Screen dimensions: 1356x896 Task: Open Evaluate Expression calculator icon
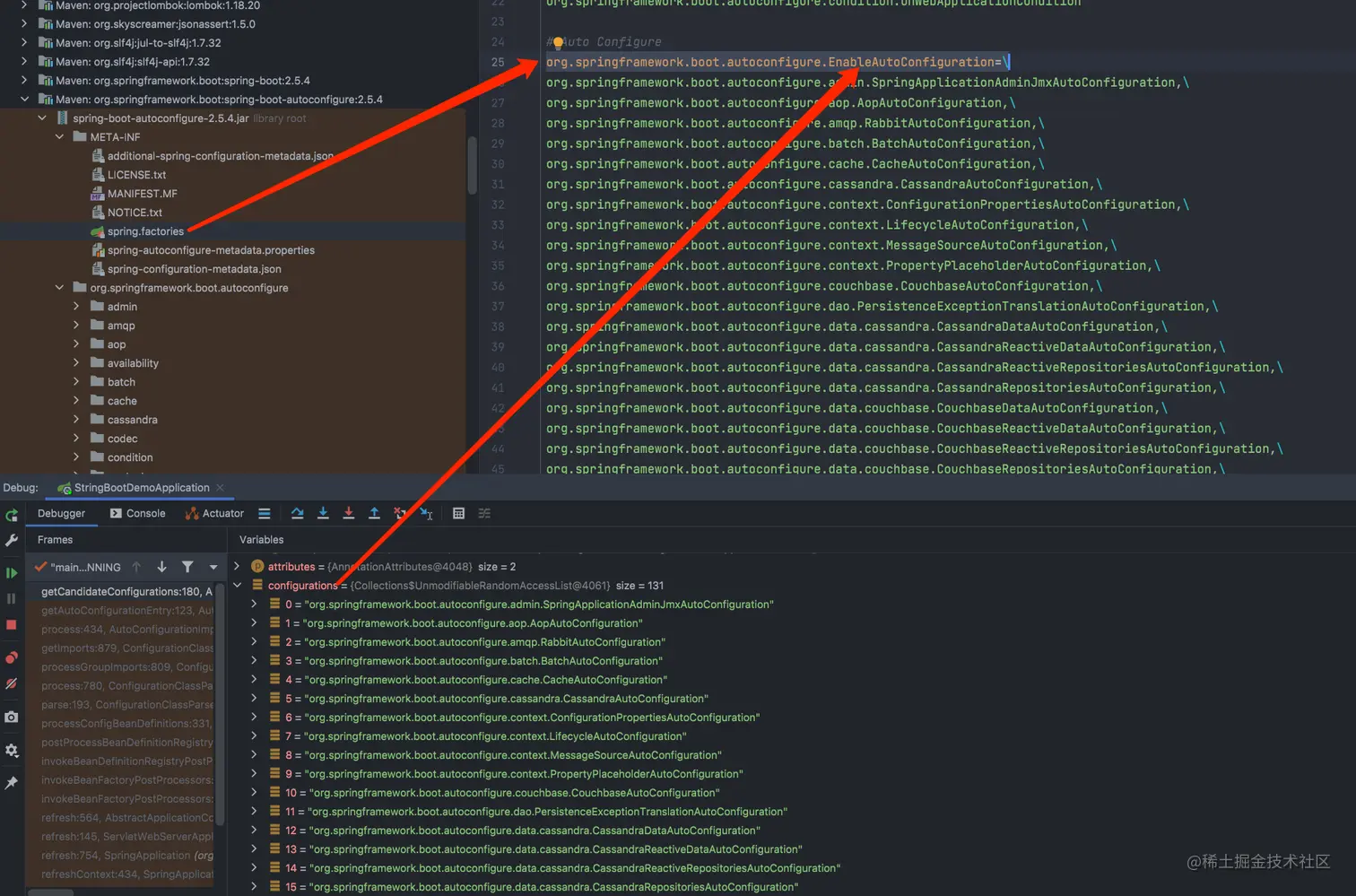tap(458, 513)
